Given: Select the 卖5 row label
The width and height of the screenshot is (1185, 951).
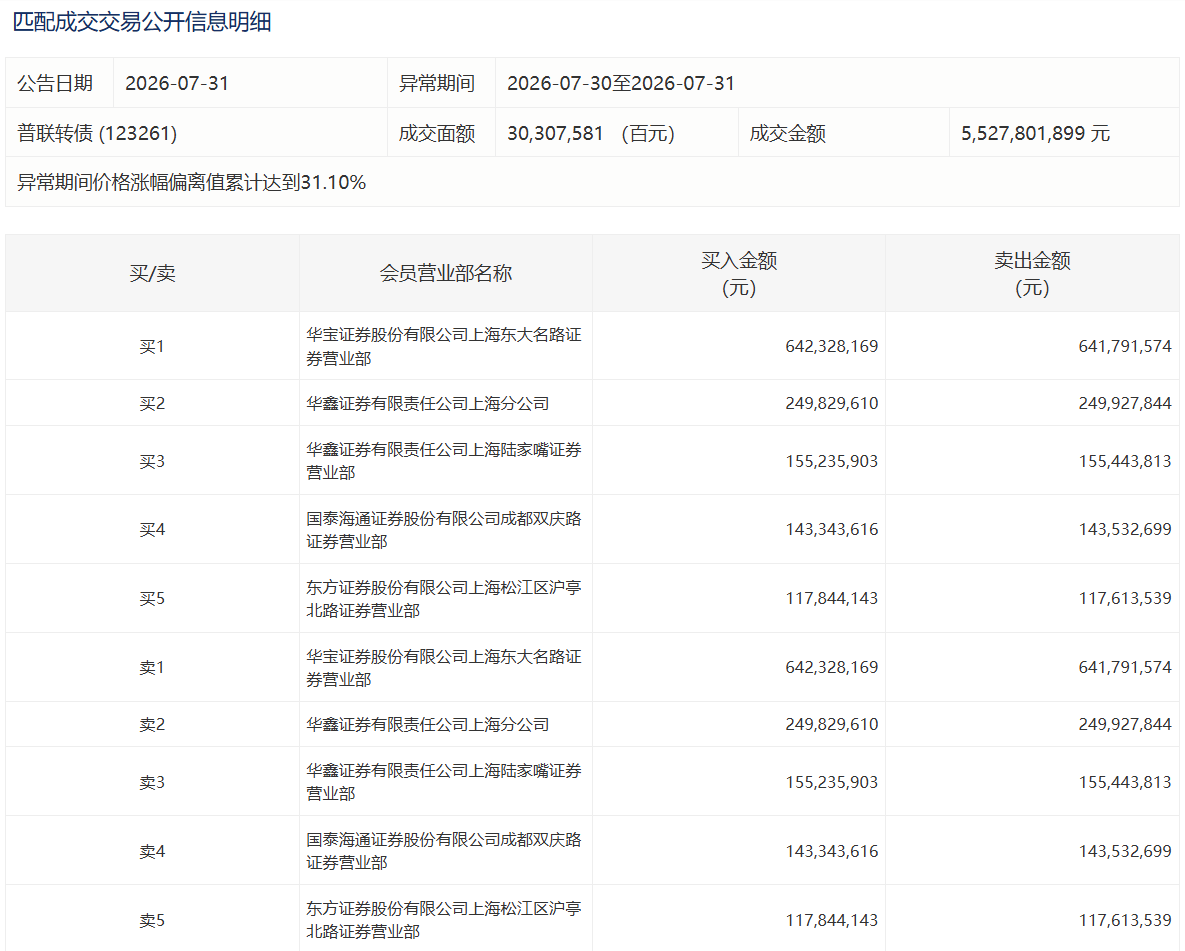Looking at the screenshot, I should [152, 920].
